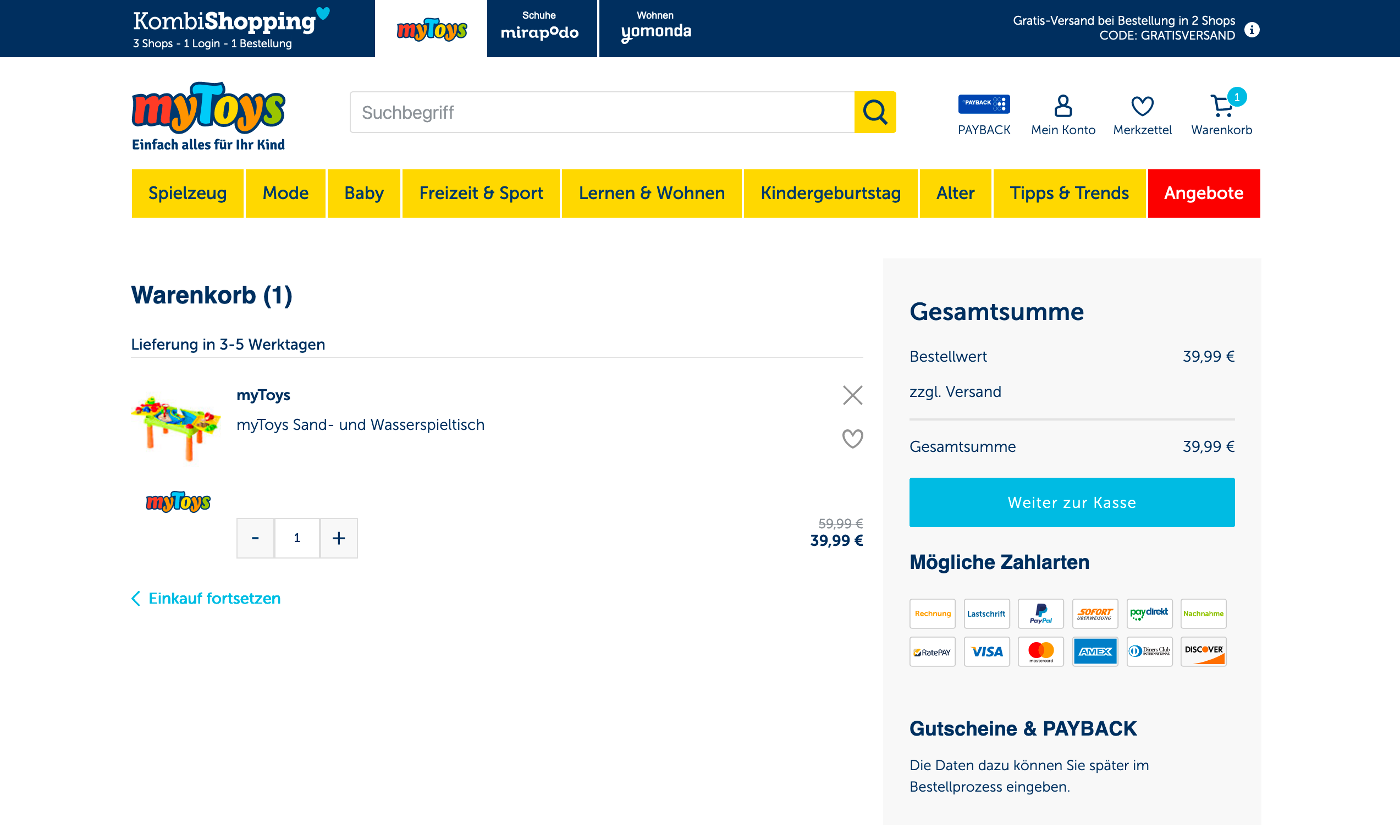The image size is (1400, 840).
Task: Switch to the yomonda Wohnen shop tab
Action: coord(655,28)
